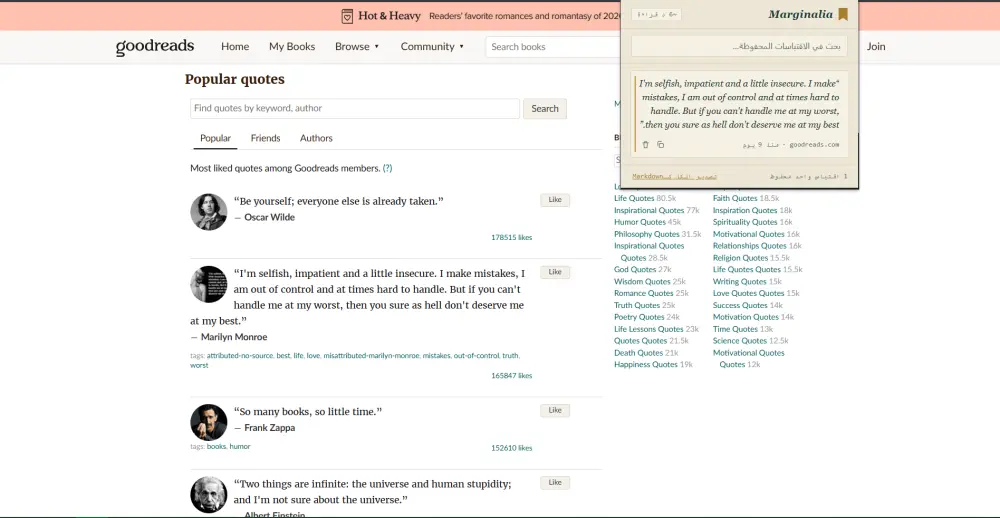Screen dimensions: 1000x518
Task: Open the (?) help link
Action: (387, 168)
